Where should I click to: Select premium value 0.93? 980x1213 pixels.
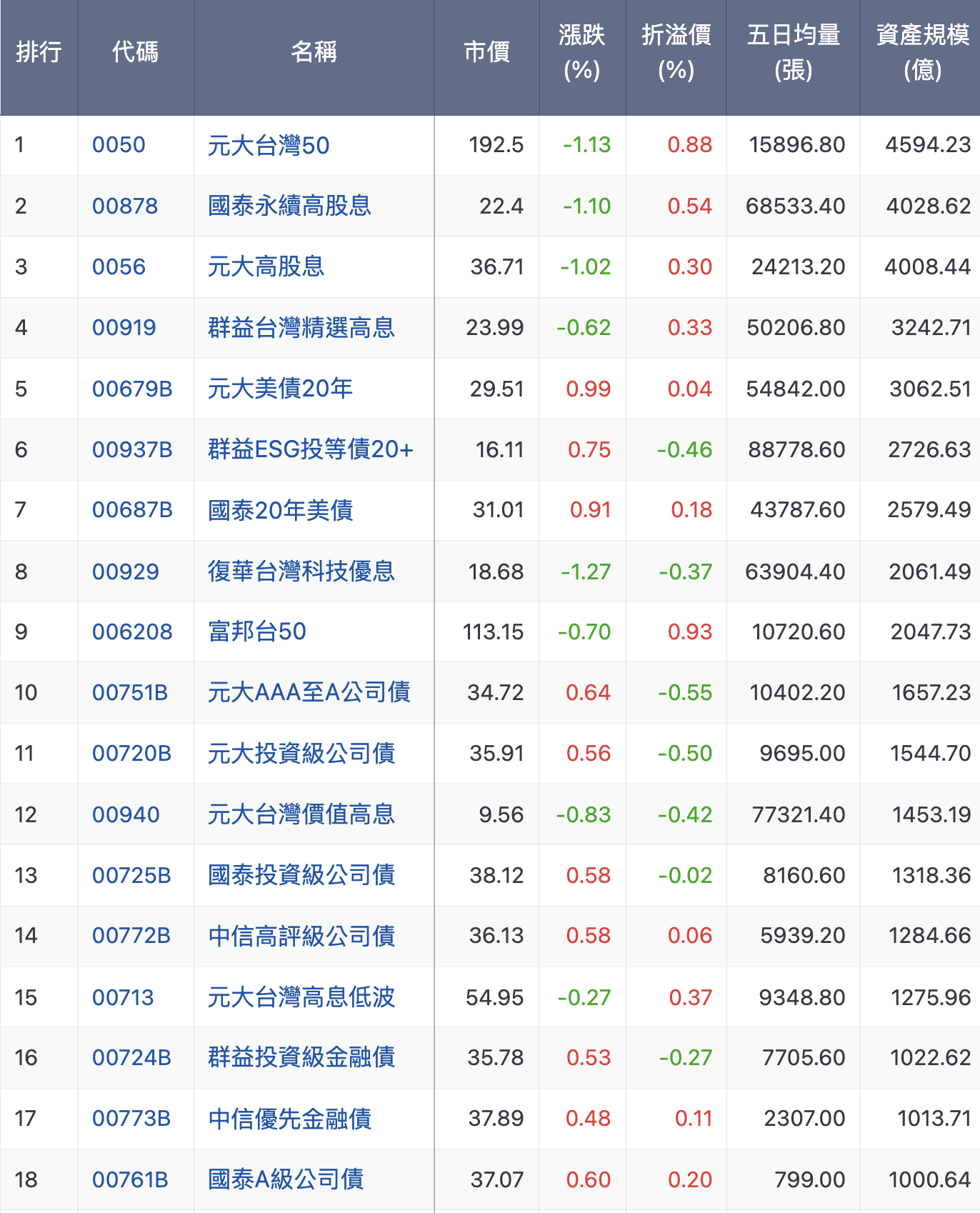point(689,632)
